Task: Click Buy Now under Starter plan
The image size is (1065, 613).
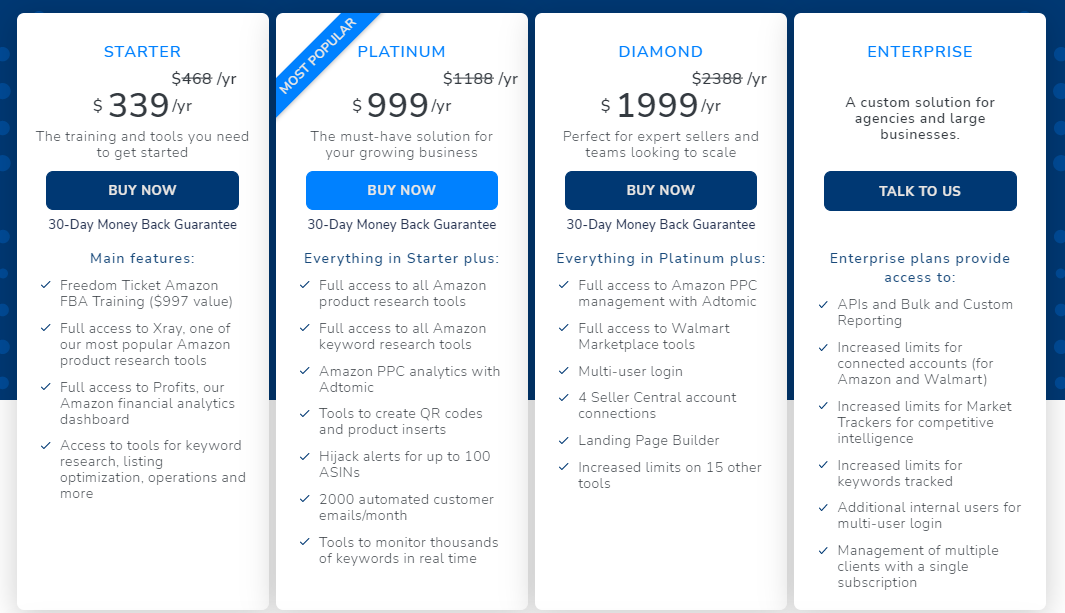Action: click(142, 190)
